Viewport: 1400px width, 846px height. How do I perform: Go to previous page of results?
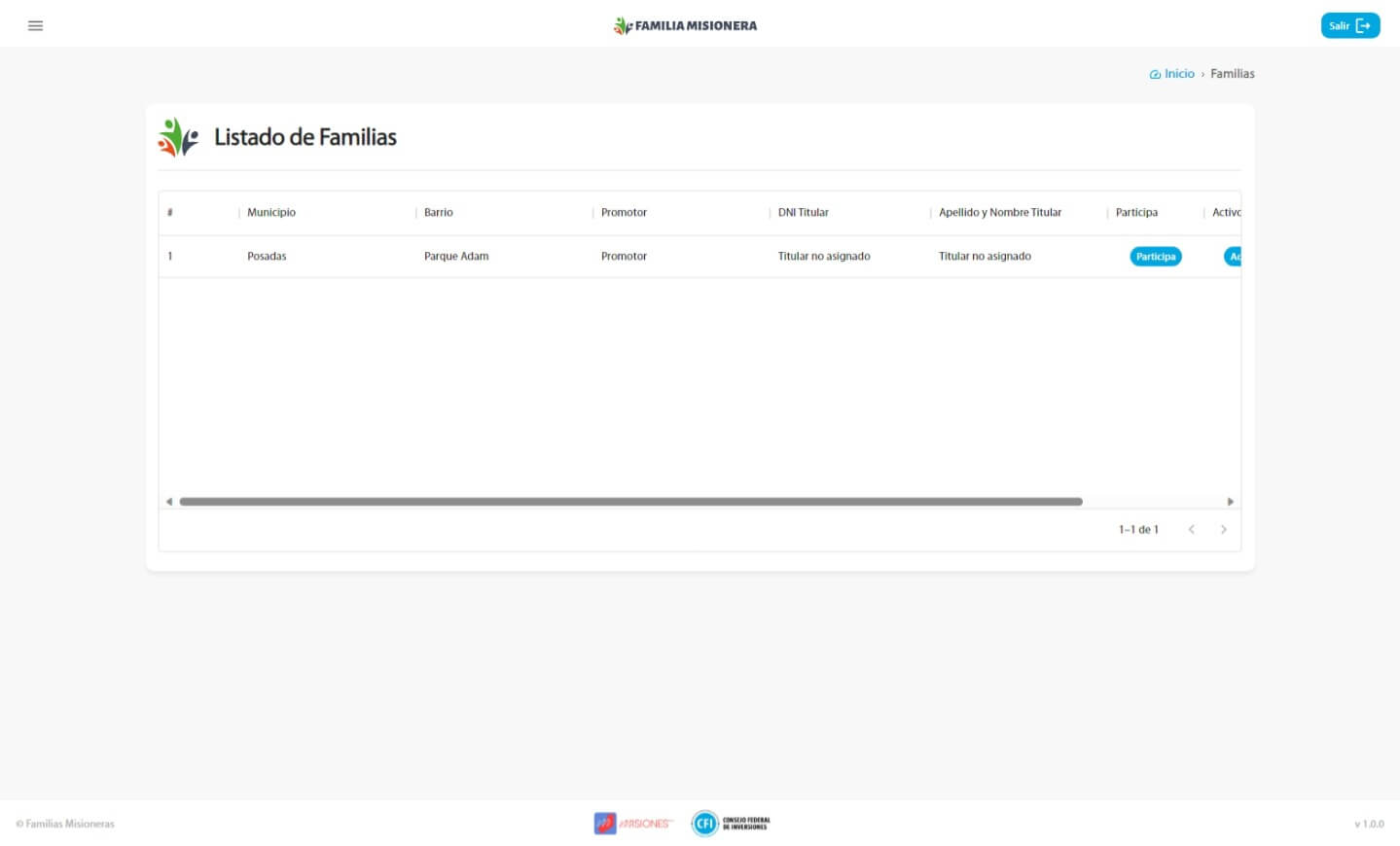point(1191,530)
